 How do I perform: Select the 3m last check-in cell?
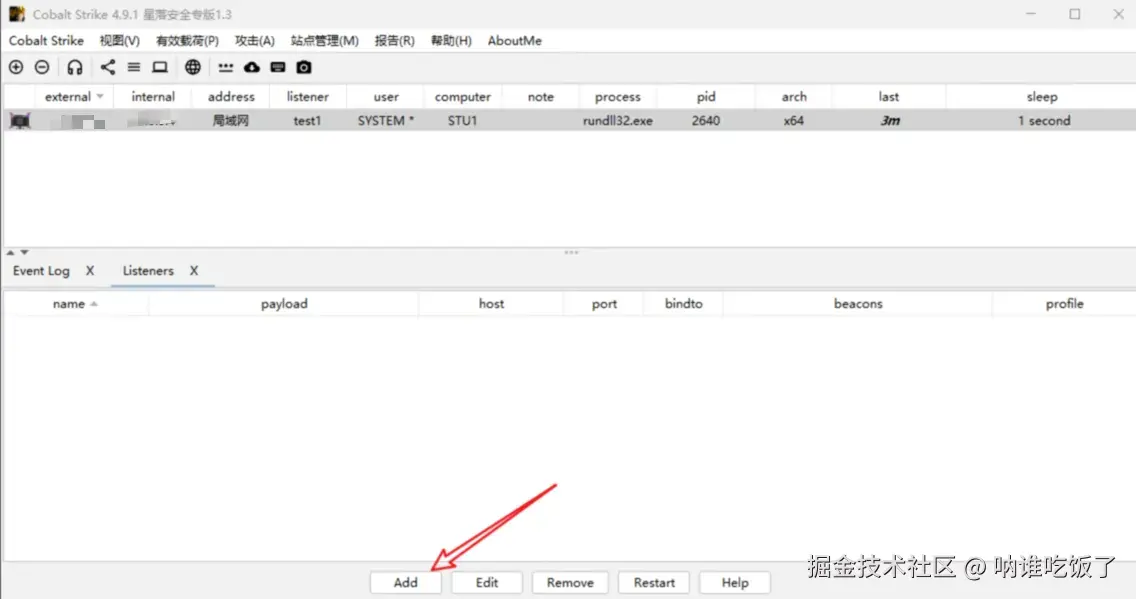(x=890, y=121)
